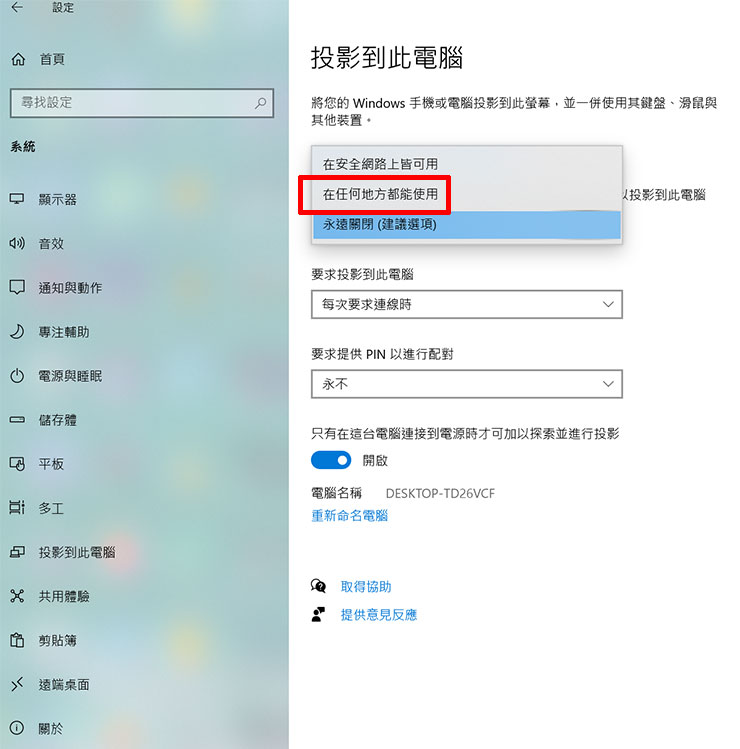Click the 儲存體 storage drive icon
This screenshot has width=740, height=749.
tap(17, 420)
